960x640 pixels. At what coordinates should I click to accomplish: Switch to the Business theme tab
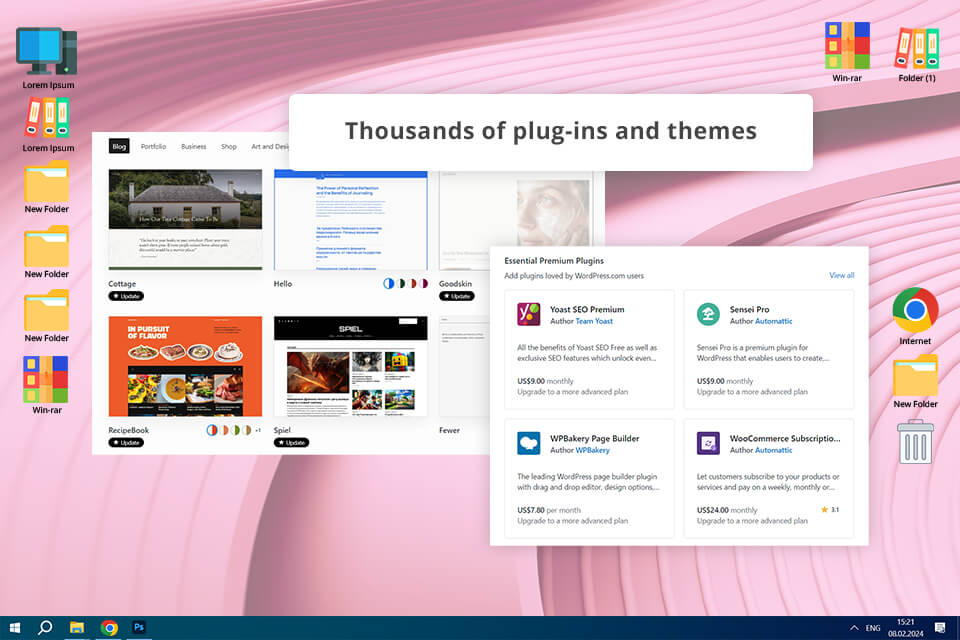pyautogui.click(x=193, y=146)
